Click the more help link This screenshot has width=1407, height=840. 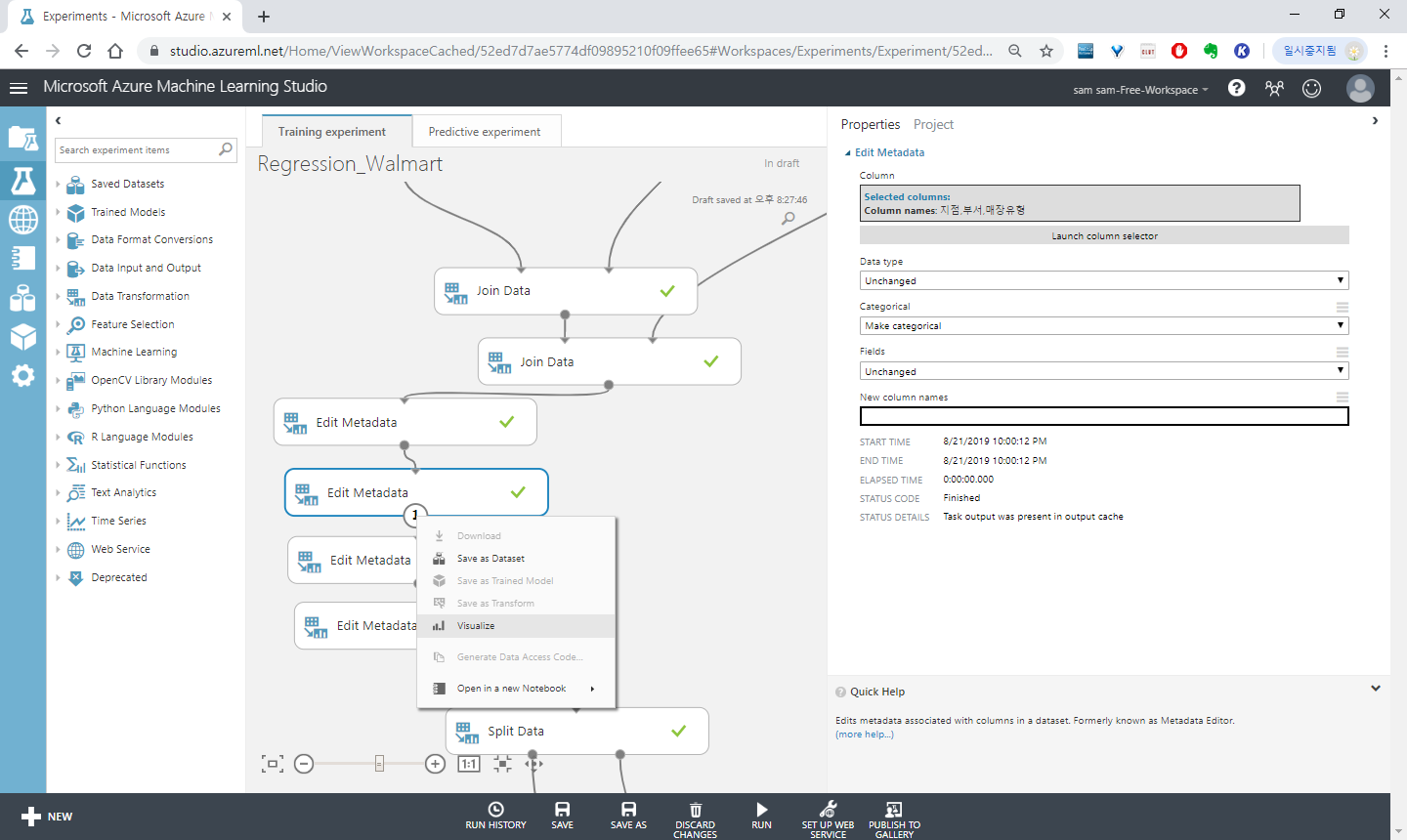(x=864, y=735)
